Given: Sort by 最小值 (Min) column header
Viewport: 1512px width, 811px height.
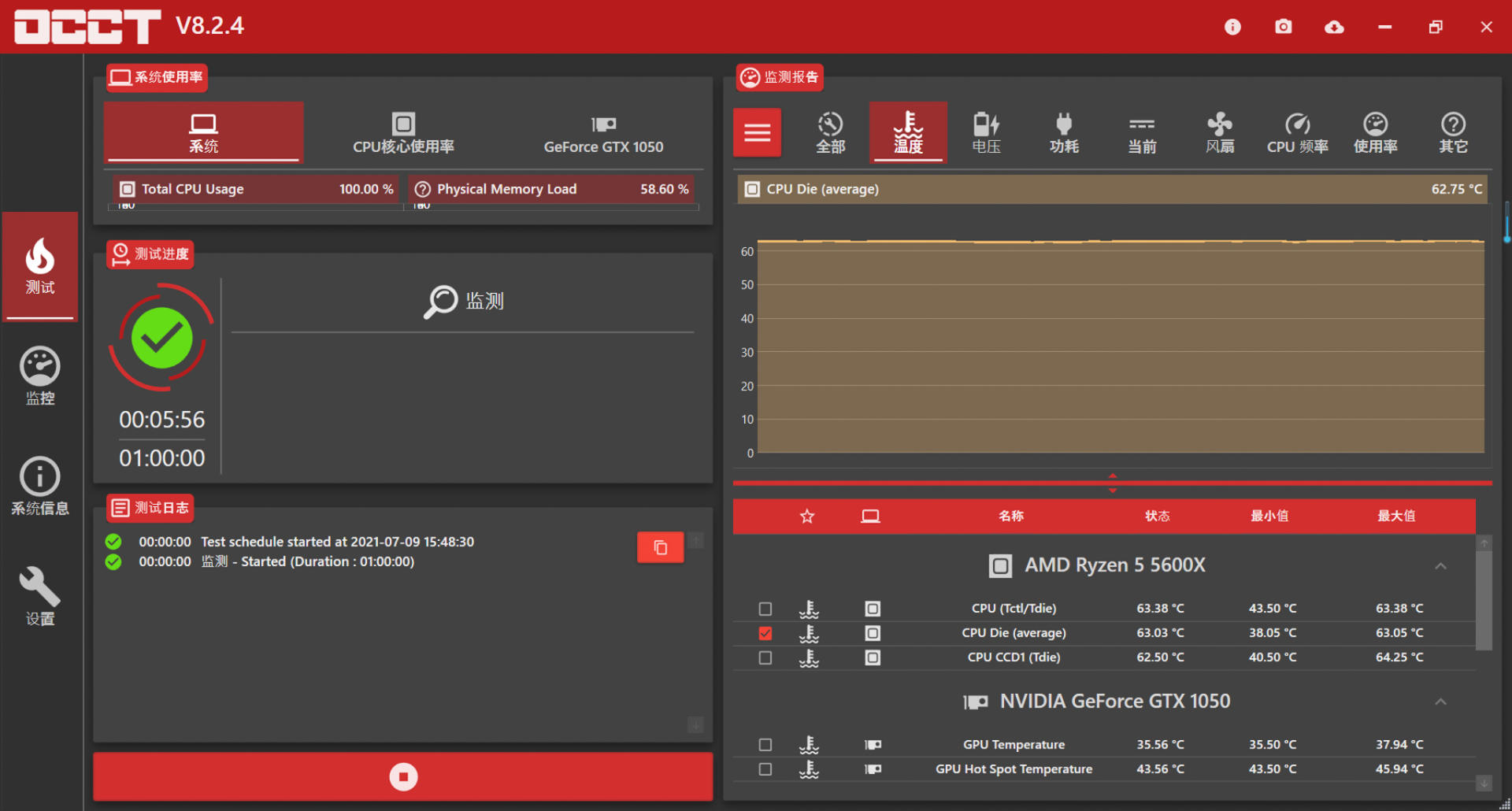Looking at the screenshot, I should [x=1269, y=517].
